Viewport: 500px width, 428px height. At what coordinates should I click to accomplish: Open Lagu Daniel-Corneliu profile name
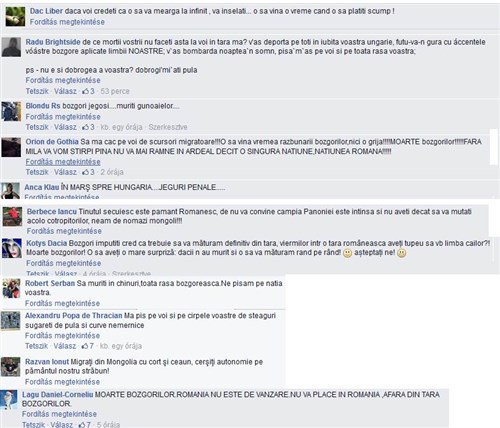coord(58,395)
